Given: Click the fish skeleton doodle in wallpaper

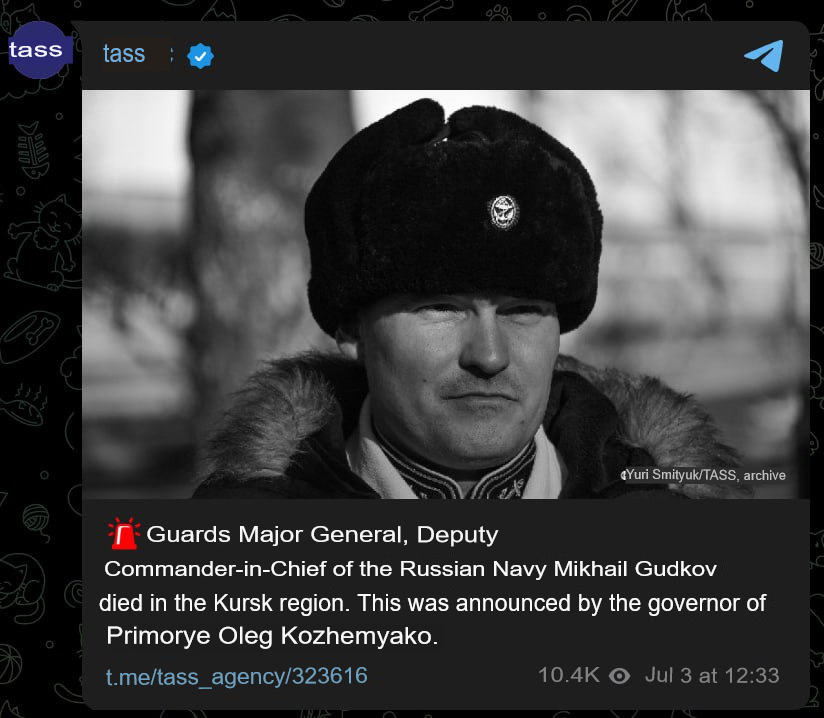Looking at the screenshot, I should click(33, 150).
